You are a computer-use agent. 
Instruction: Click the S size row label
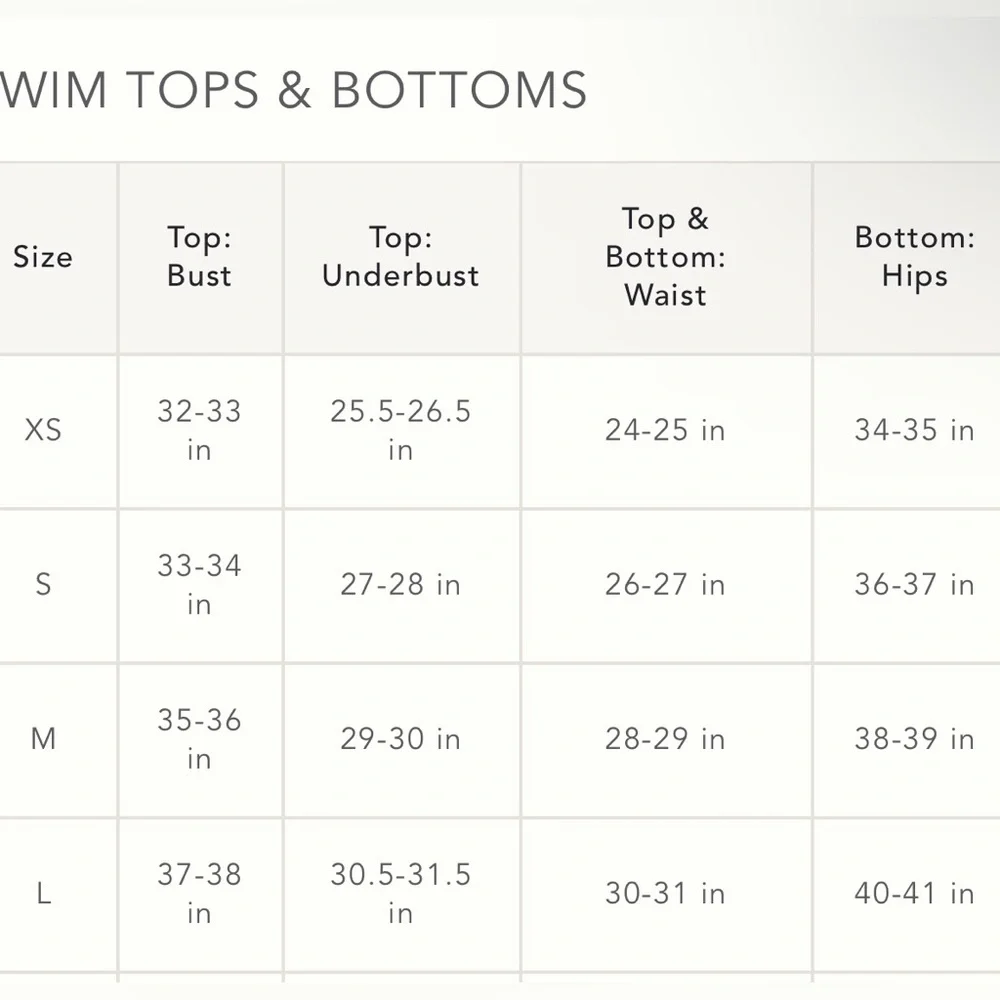point(43,584)
